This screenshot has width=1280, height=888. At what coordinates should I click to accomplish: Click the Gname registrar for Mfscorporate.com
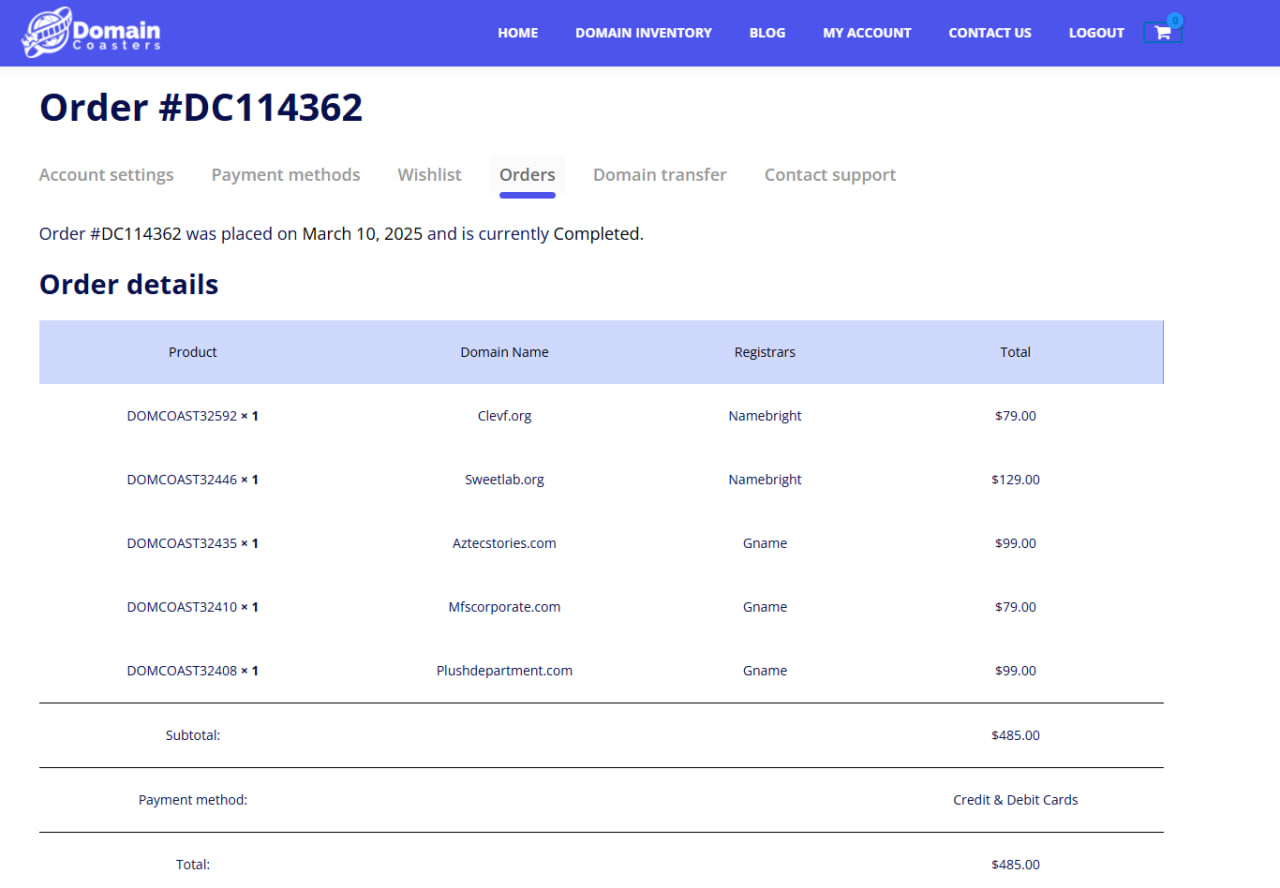click(765, 607)
